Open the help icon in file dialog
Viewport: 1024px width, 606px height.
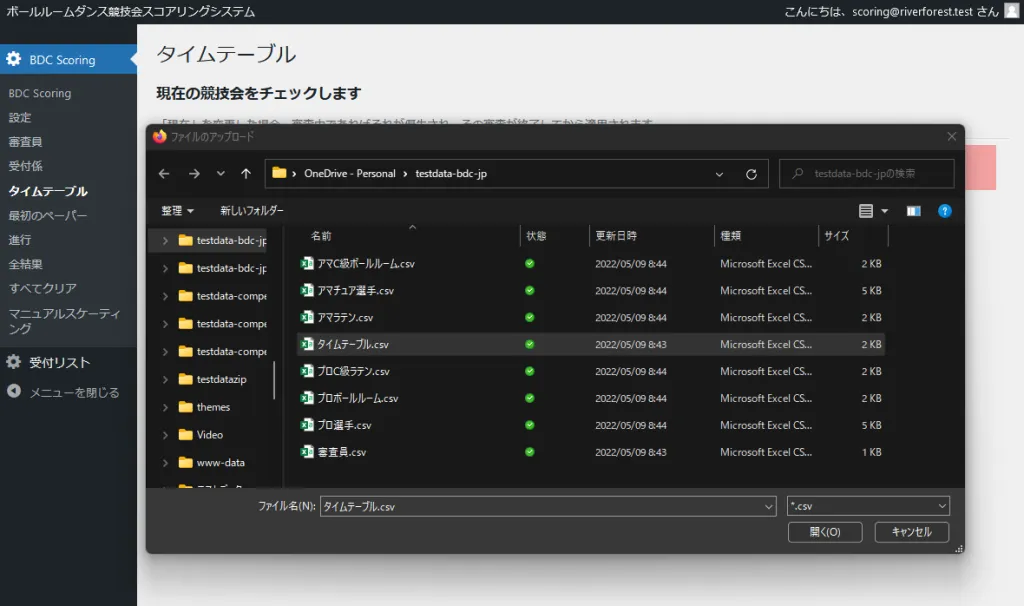944,211
